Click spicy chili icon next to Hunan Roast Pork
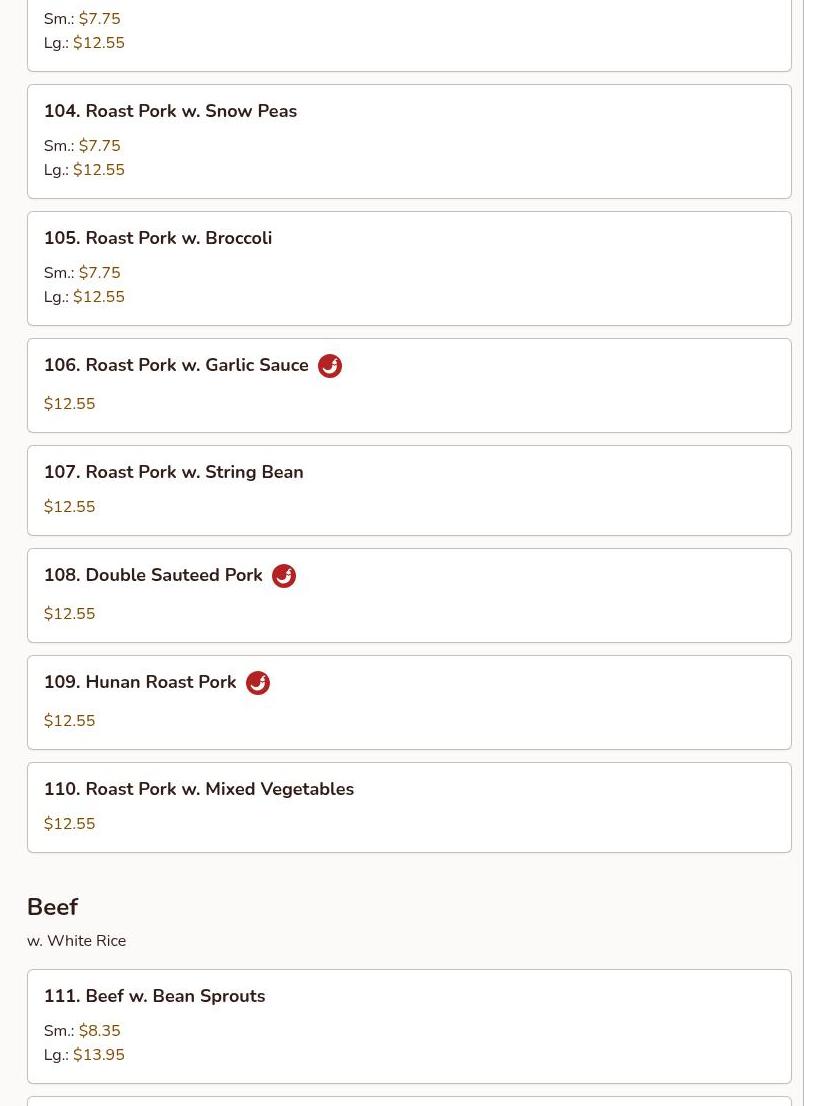 point(258,683)
